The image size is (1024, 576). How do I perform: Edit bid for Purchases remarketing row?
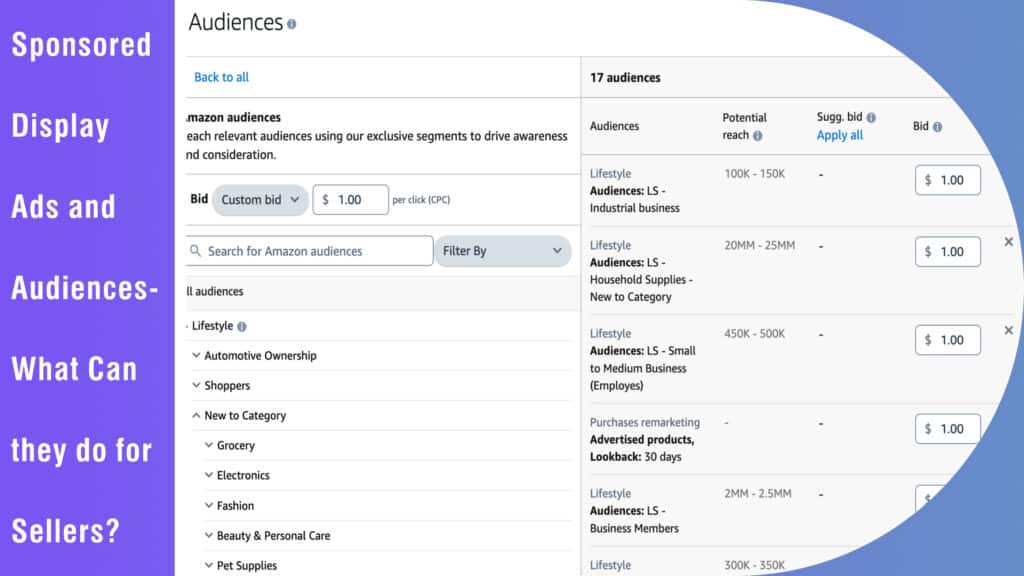pos(948,429)
